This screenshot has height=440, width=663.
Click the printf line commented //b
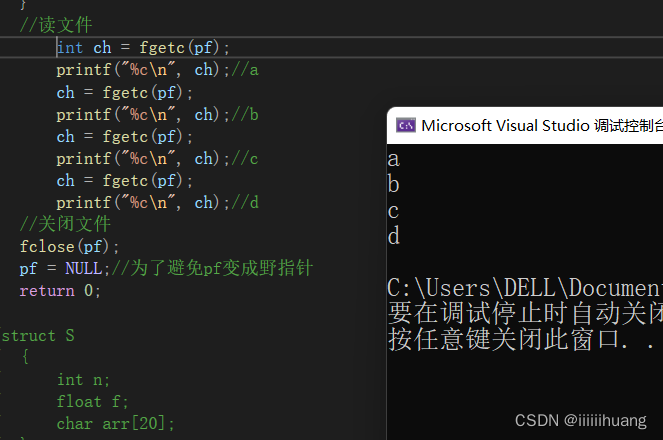157,115
